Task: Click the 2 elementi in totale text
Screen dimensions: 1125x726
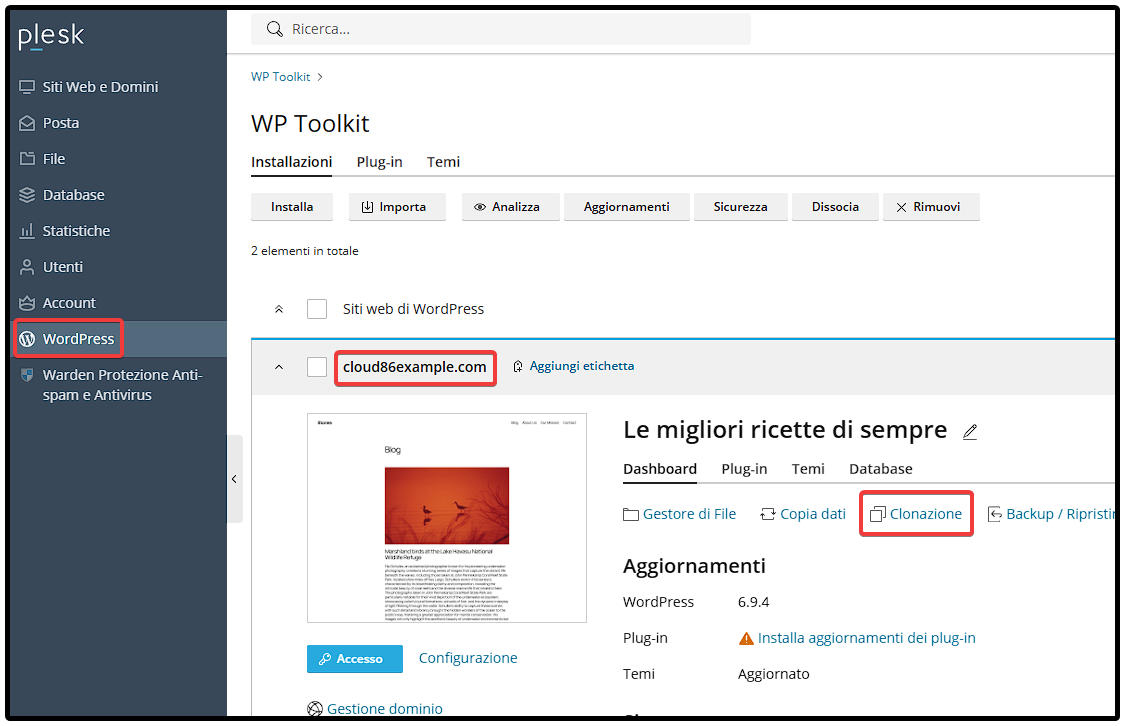Action: coord(305,251)
